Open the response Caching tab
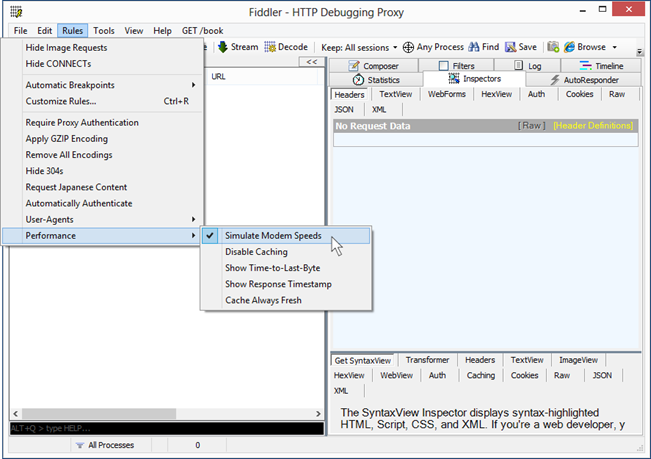 pos(481,375)
